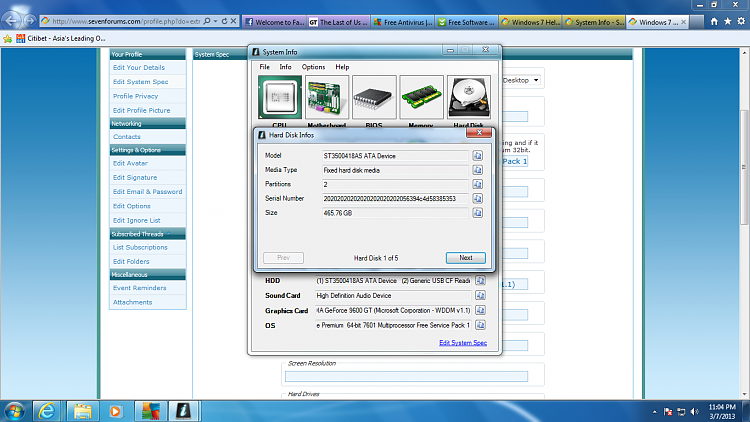Copy the Graphics Card row value
Viewport: 750px width, 422px height.
click(x=480, y=310)
